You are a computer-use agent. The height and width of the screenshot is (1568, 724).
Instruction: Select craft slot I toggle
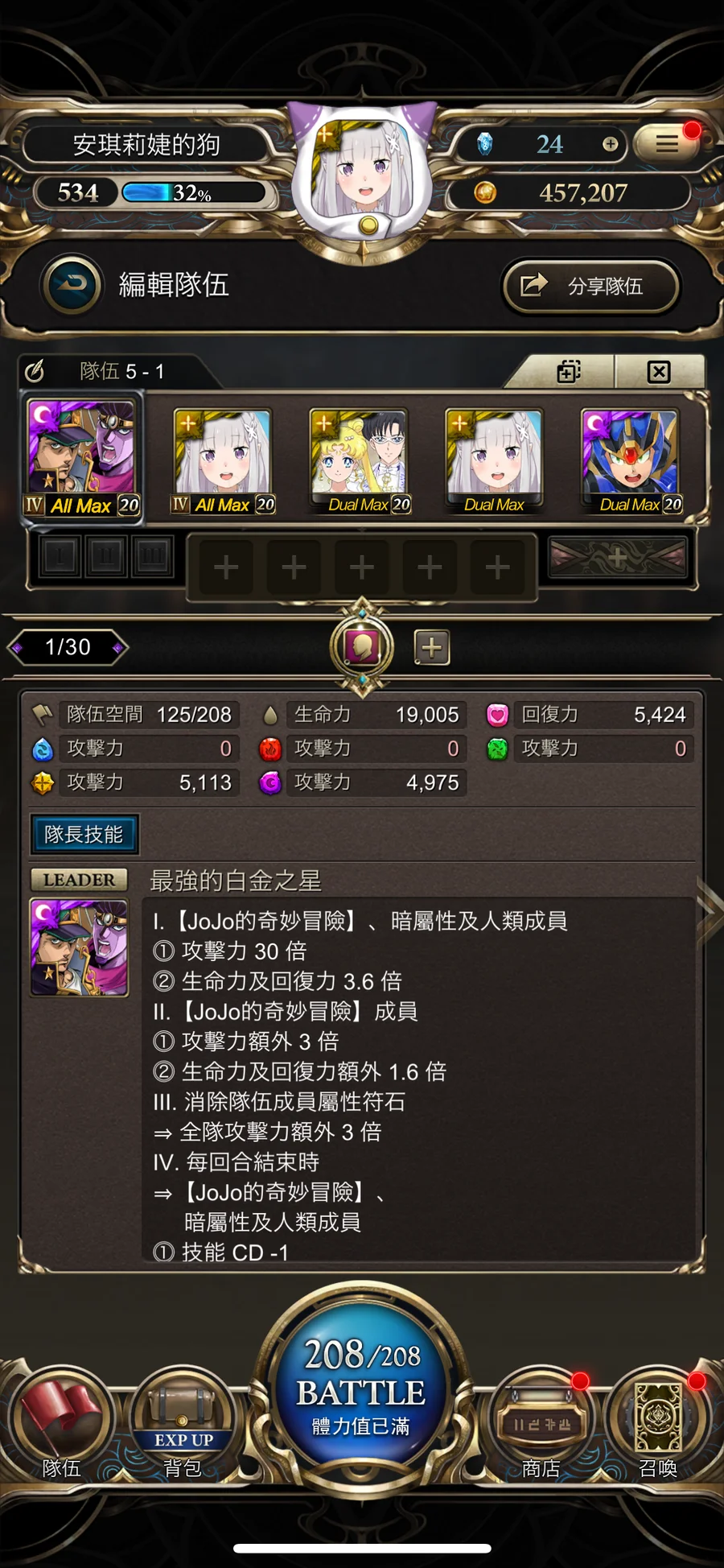click(60, 556)
